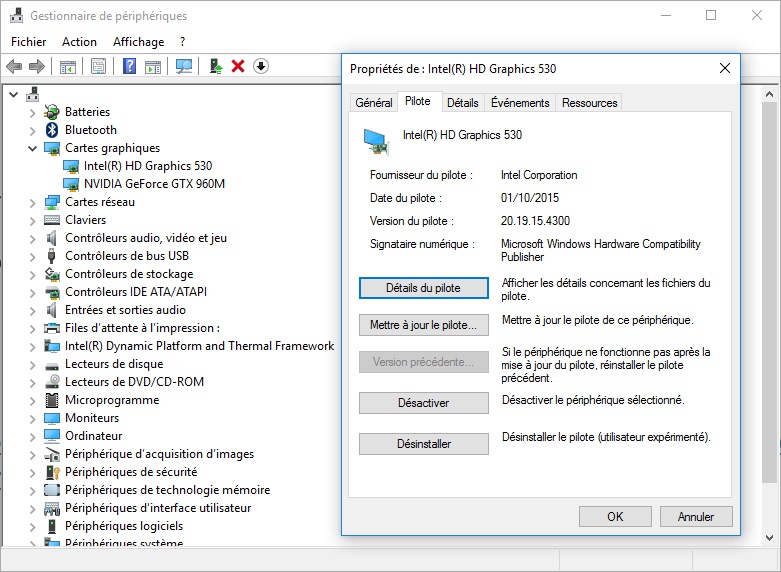Select Intel(R) Dynamic Platform and Thermal Framework
This screenshot has height=572, width=781.
(x=199, y=346)
